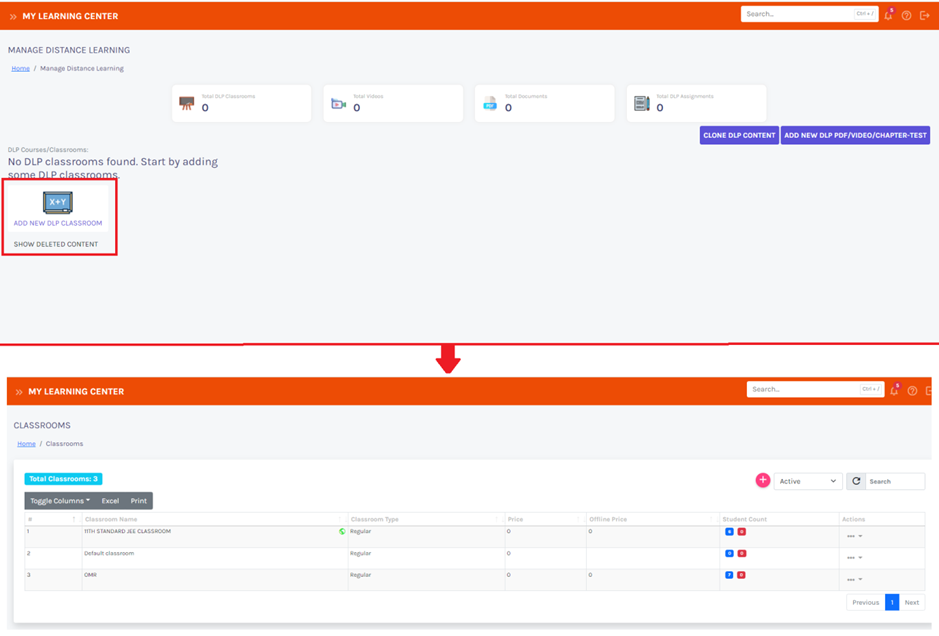The height and width of the screenshot is (636, 939).
Task: Click the Show Deleted Content link
Action: click(x=56, y=244)
